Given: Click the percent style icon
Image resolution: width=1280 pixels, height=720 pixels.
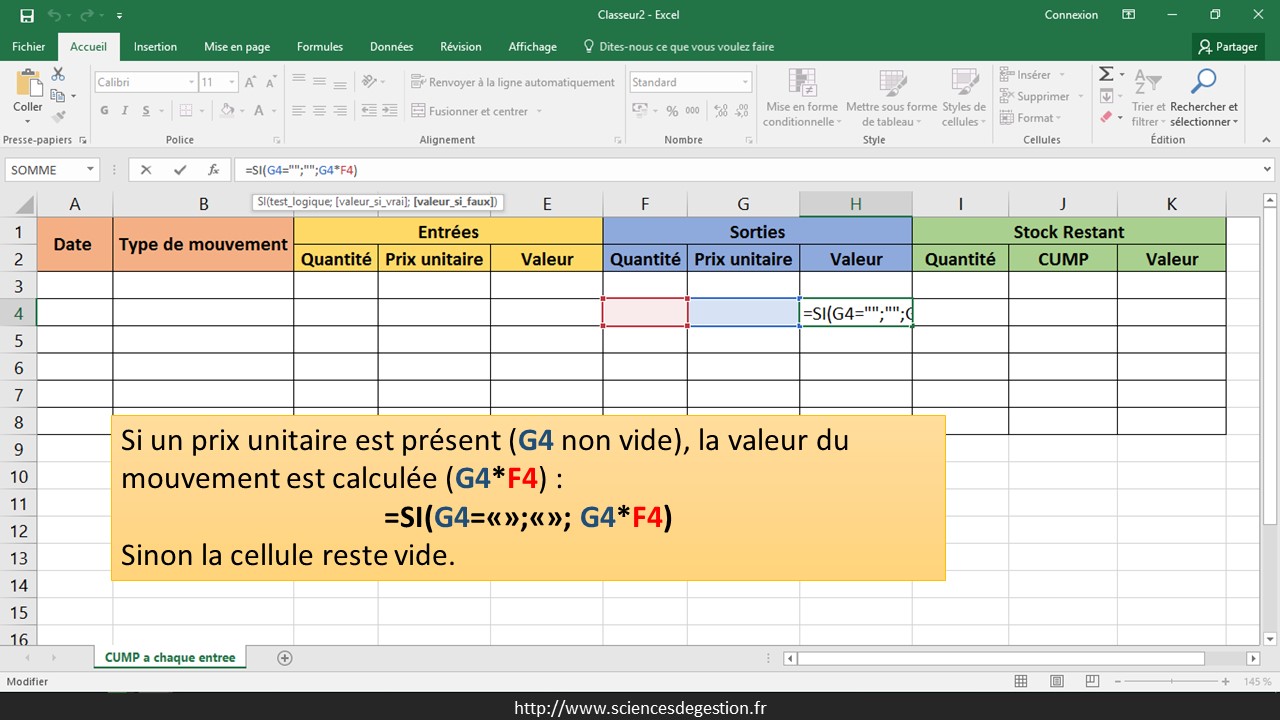Looking at the screenshot, I should click(672, 111).
